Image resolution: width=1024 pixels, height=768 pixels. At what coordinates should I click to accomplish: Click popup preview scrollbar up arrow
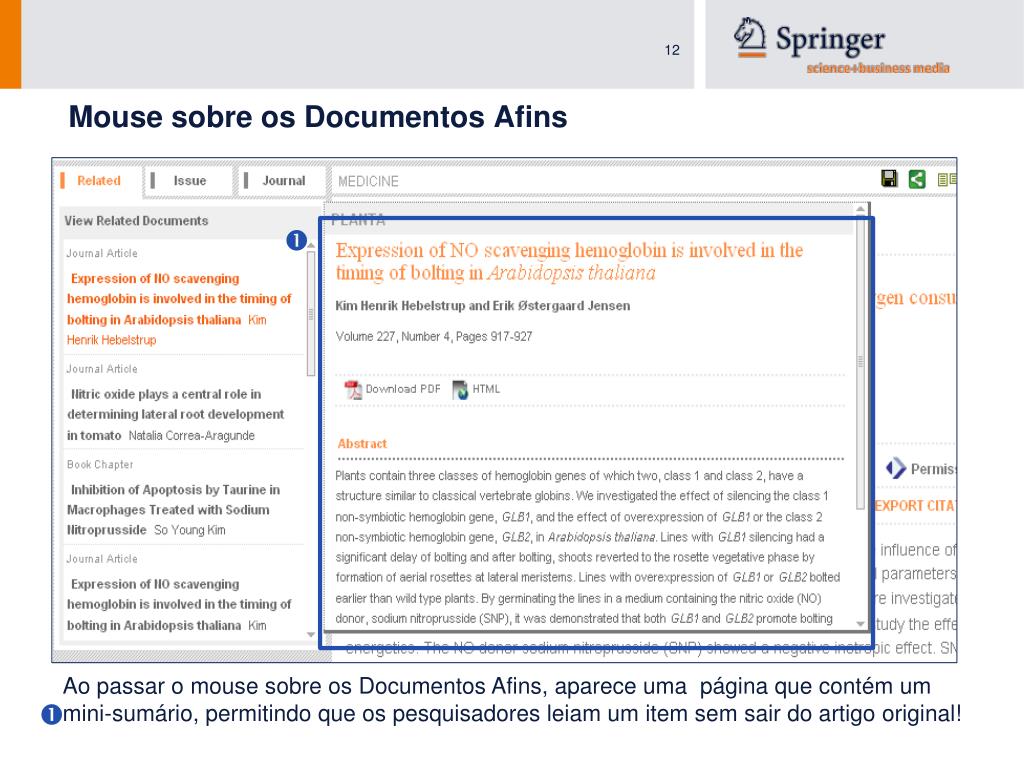[861, 210]
